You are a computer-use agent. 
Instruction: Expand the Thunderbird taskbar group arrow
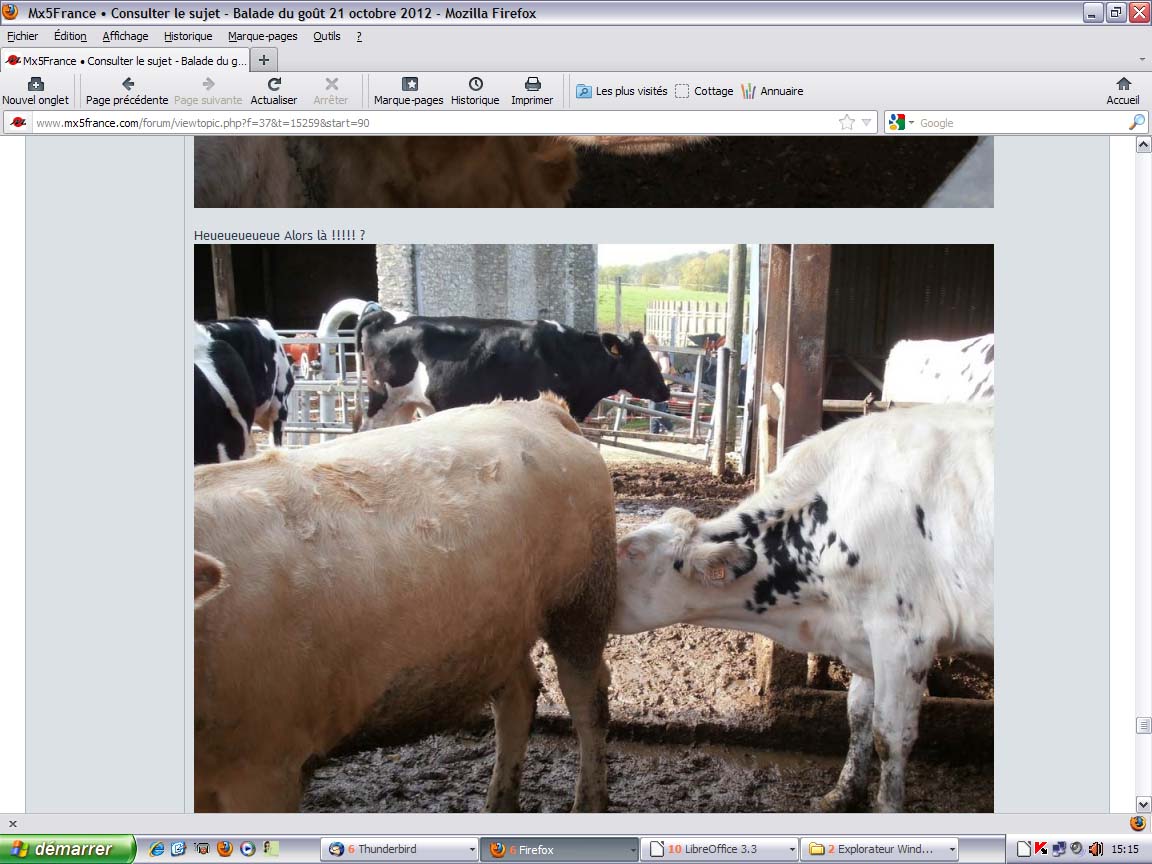click(472, 850)
